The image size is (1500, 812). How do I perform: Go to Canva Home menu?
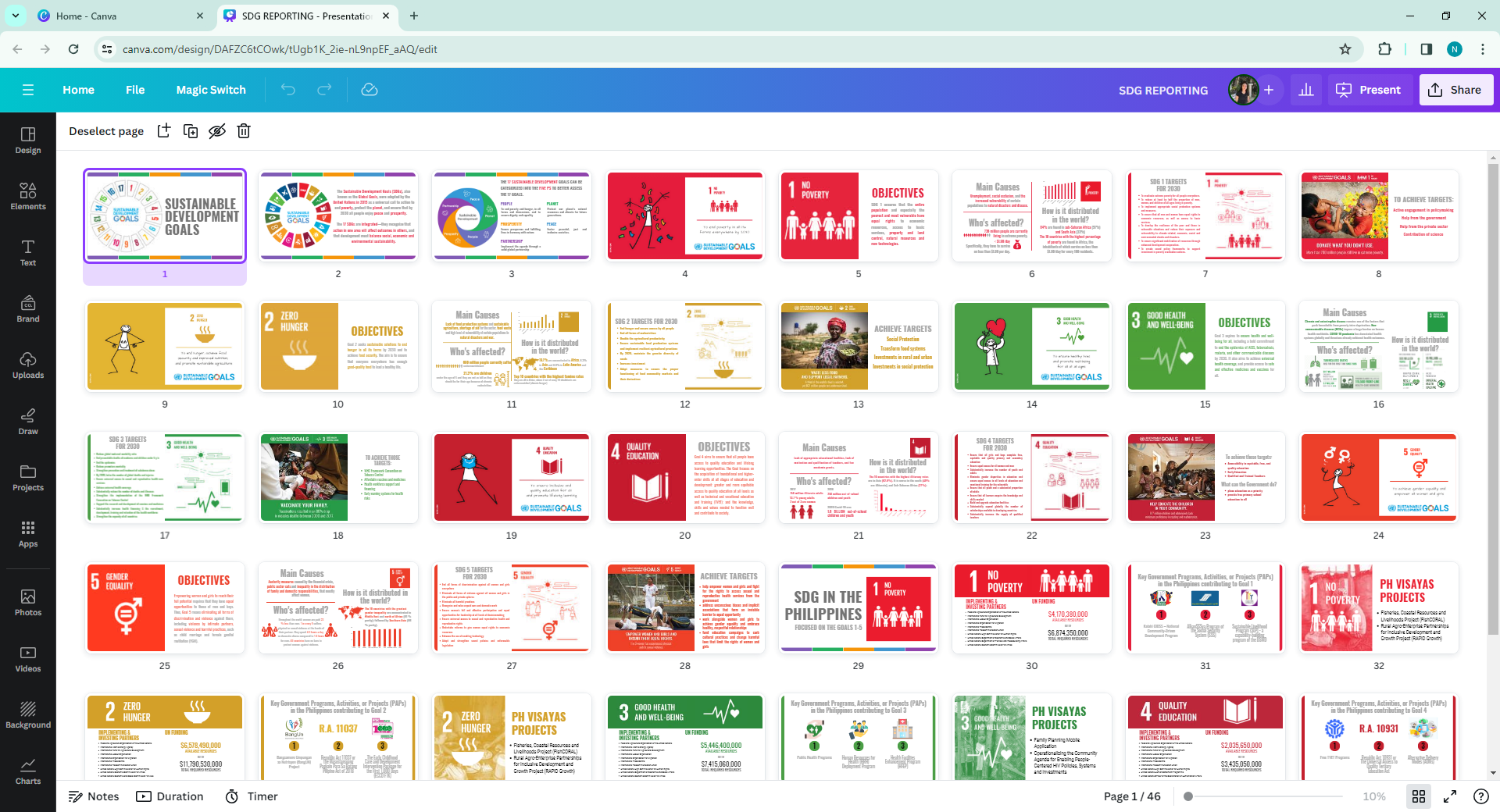point(78,90)
